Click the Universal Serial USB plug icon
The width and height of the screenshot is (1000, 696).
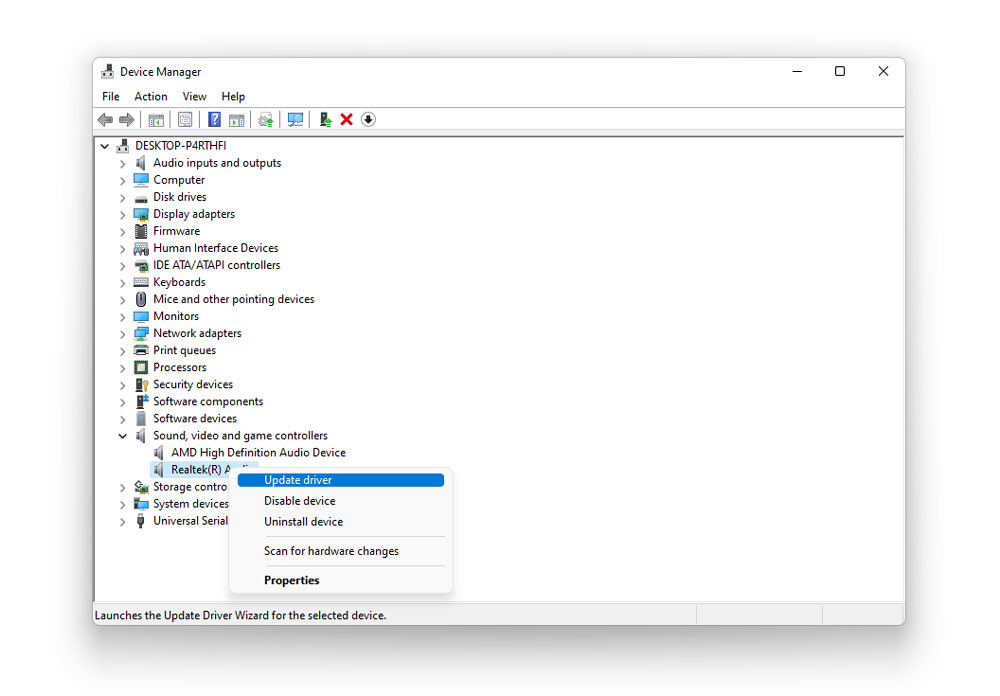141,521
